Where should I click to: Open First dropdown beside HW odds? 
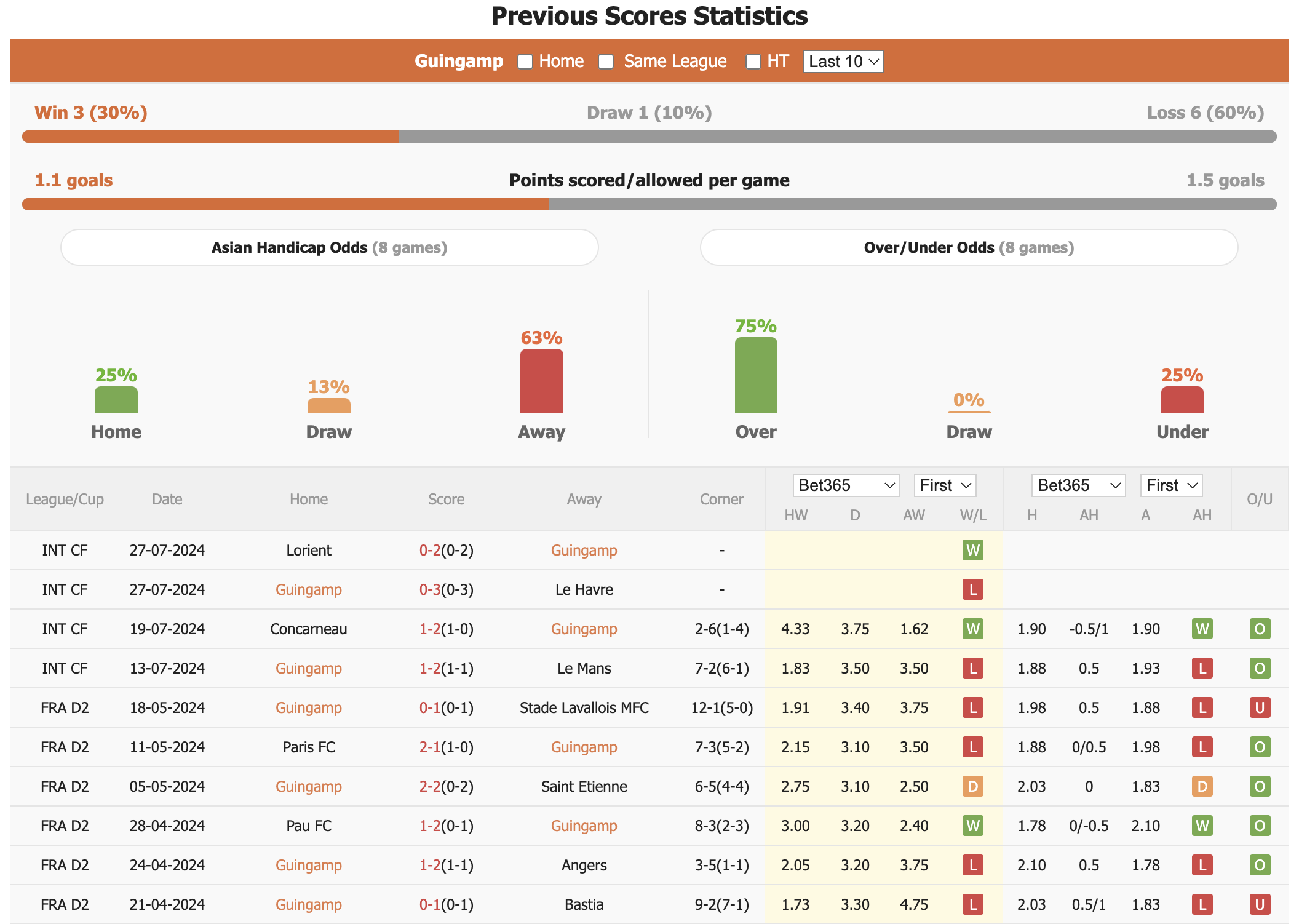(945, 485)
